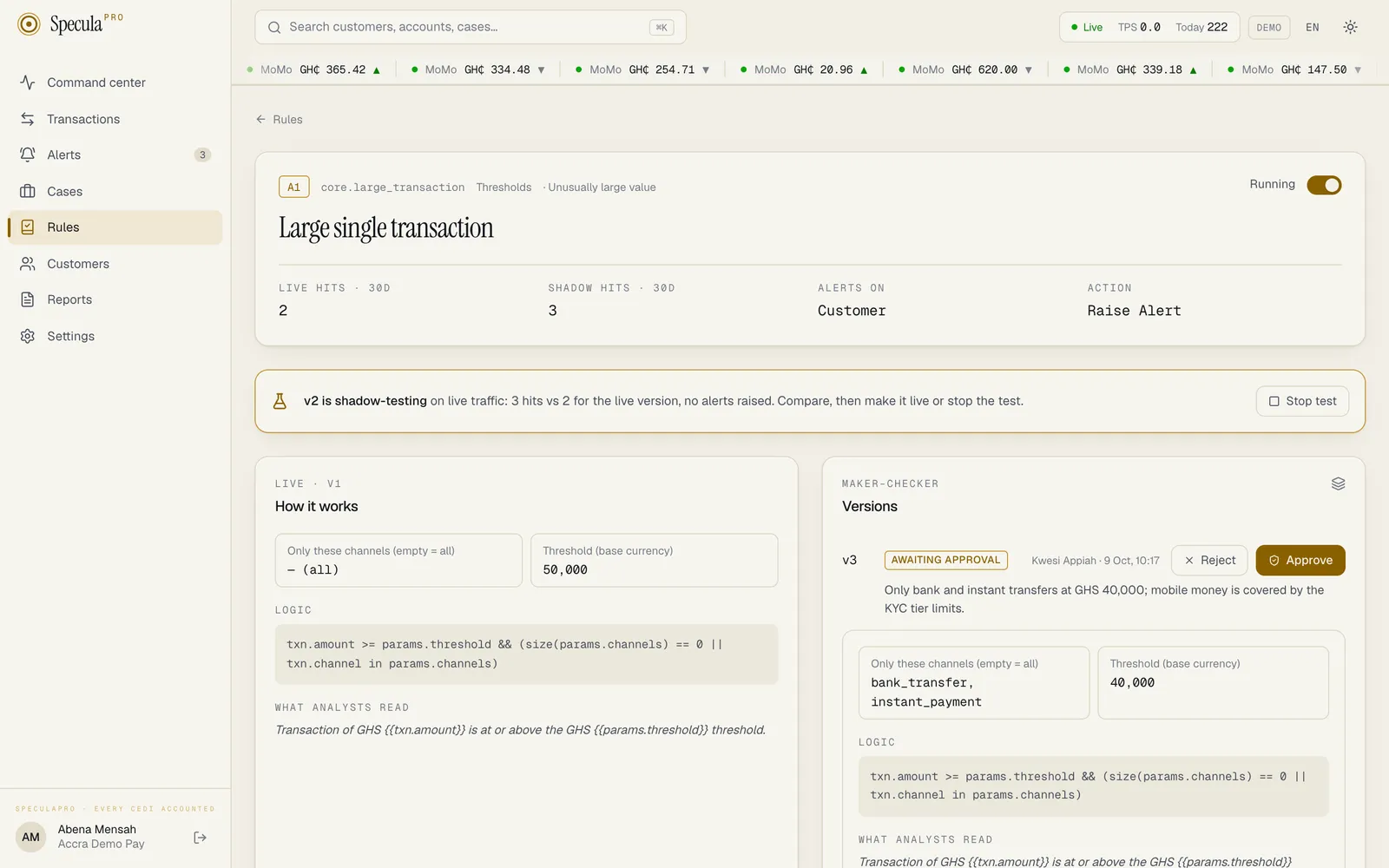Click the Versions layers stack icon
The width and height of the screenshot is (1389, 868).
coord(1338,483)
